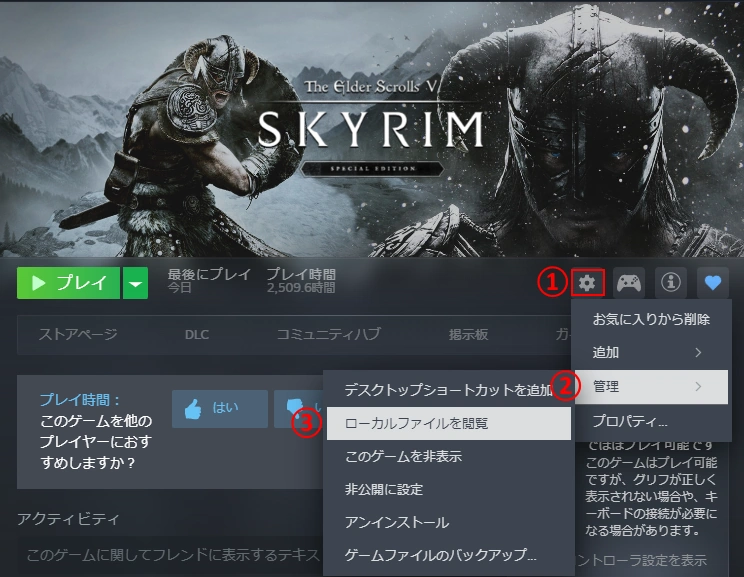Toggle the heart favorite icon
The height and width of the screenshot is (577, 744).
712,283
